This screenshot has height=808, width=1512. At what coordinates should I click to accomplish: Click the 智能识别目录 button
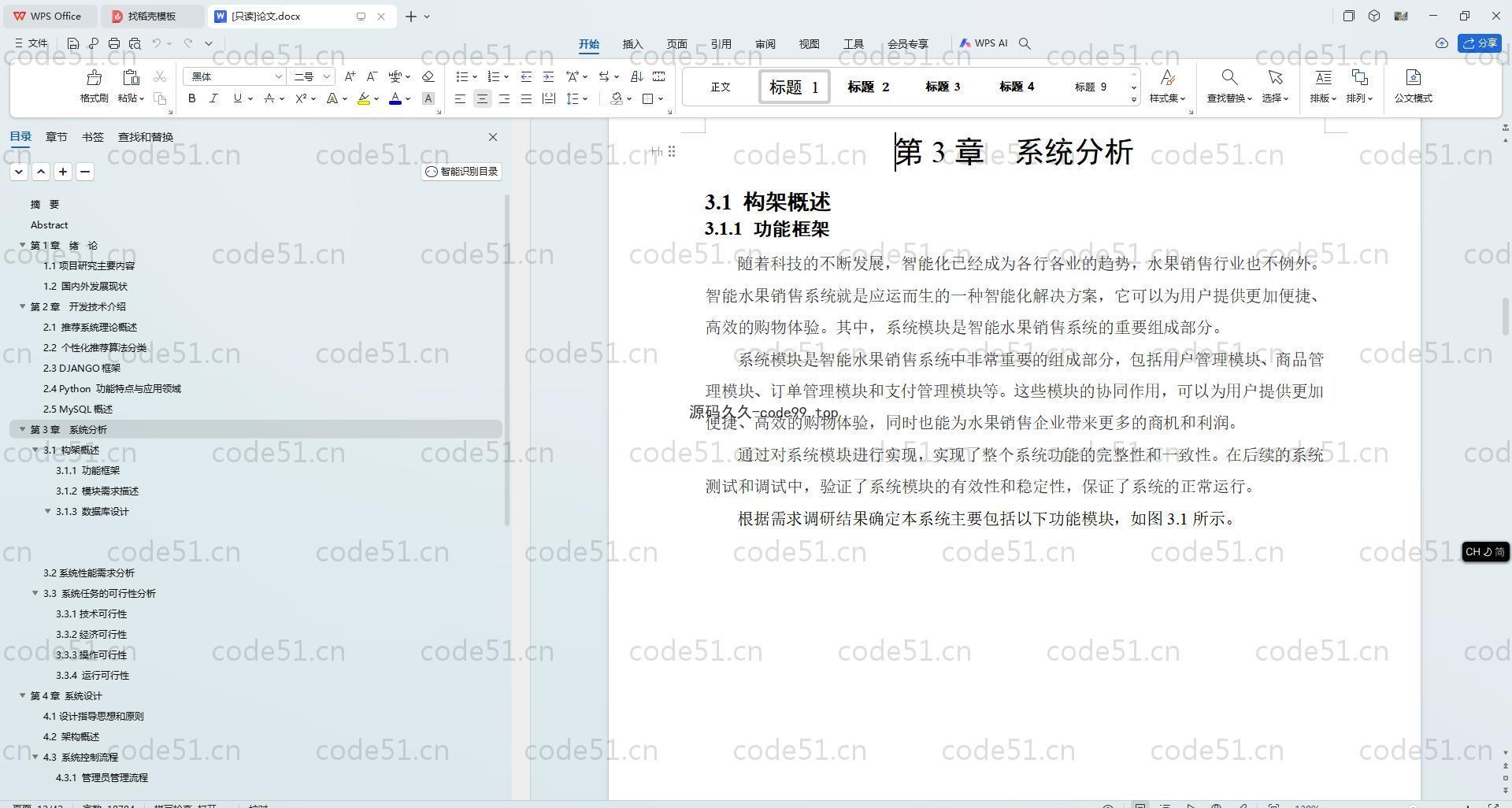pyautogui.click(x=461, y=172)
